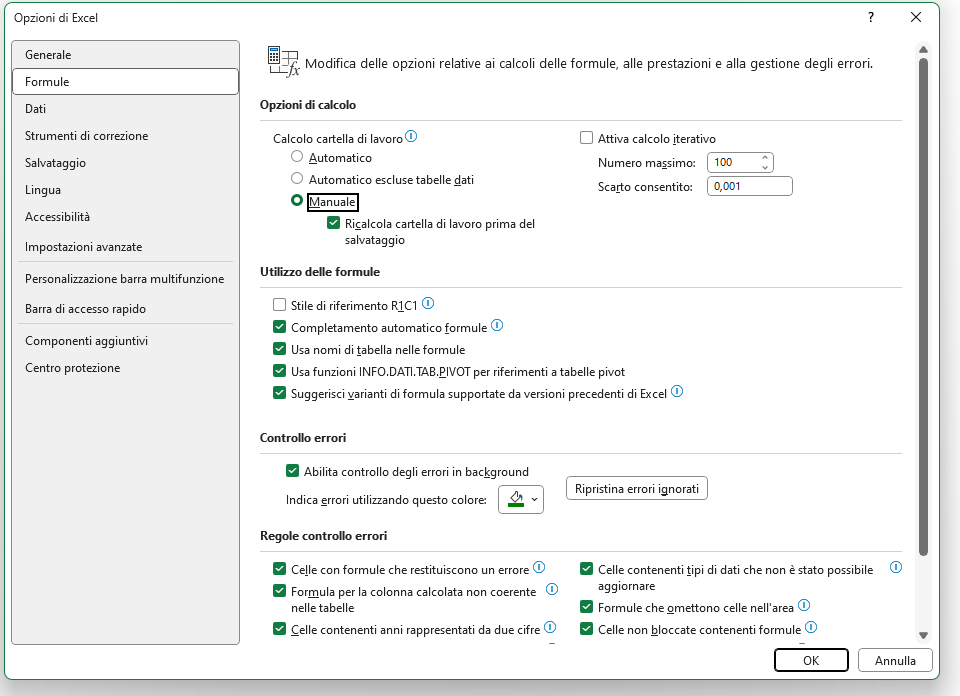Click the Annulla button
This screenshot has height=696, width=960.
click(895, 660)
